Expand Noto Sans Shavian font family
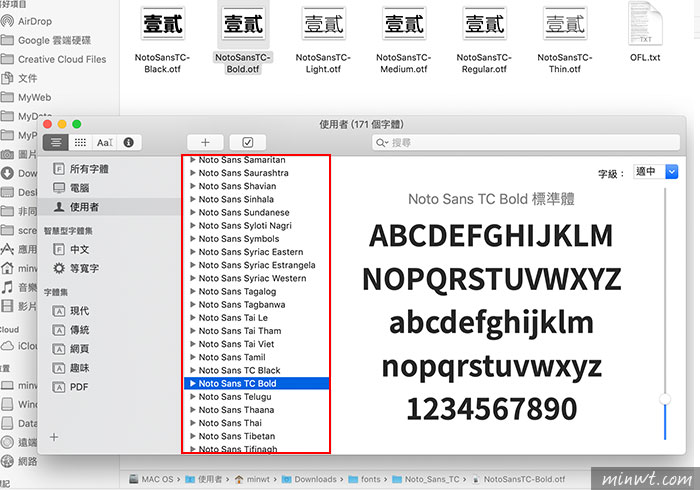Screen dimensions: 700x490 (x=193, y=186)
